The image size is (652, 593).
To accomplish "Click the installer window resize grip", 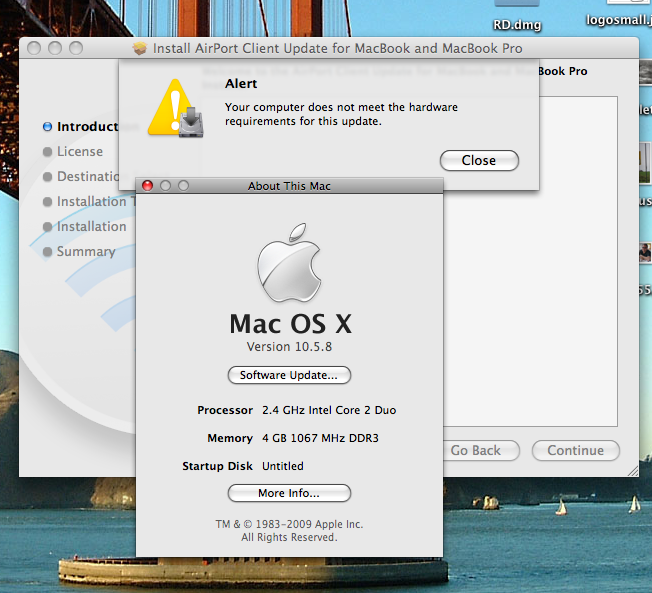I will (x=632, y=470).
